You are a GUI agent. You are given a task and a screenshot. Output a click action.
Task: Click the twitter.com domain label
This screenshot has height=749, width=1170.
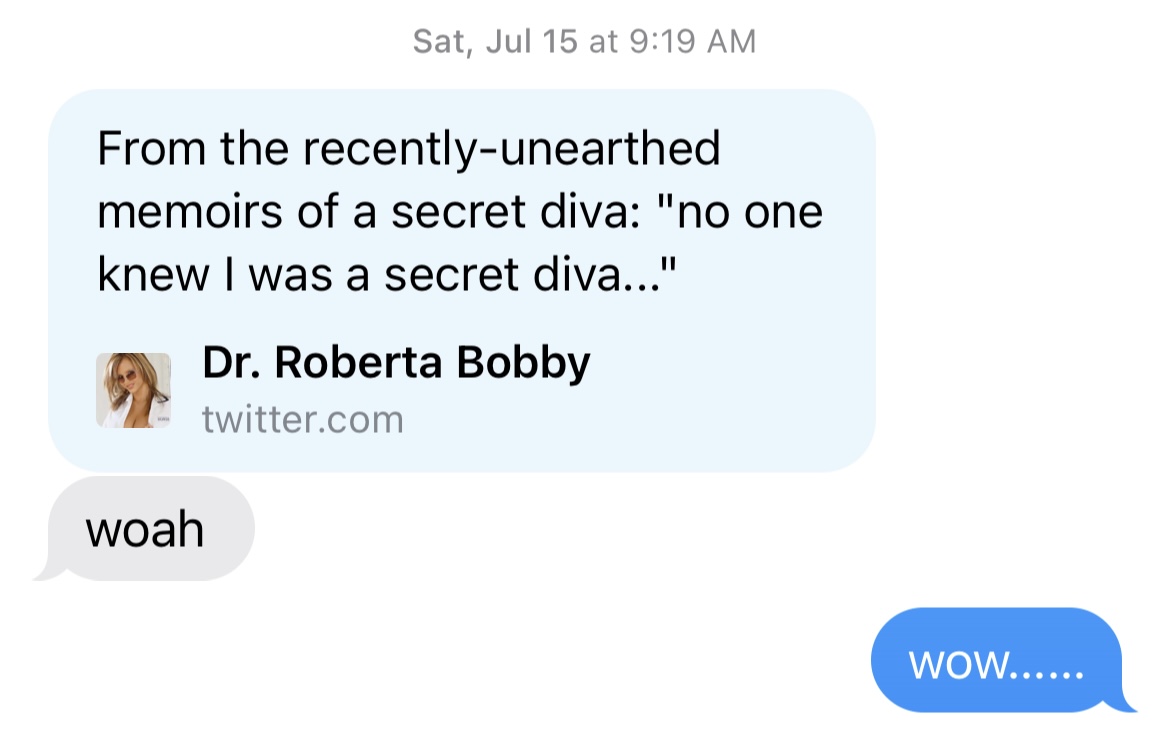click(303, 419)
